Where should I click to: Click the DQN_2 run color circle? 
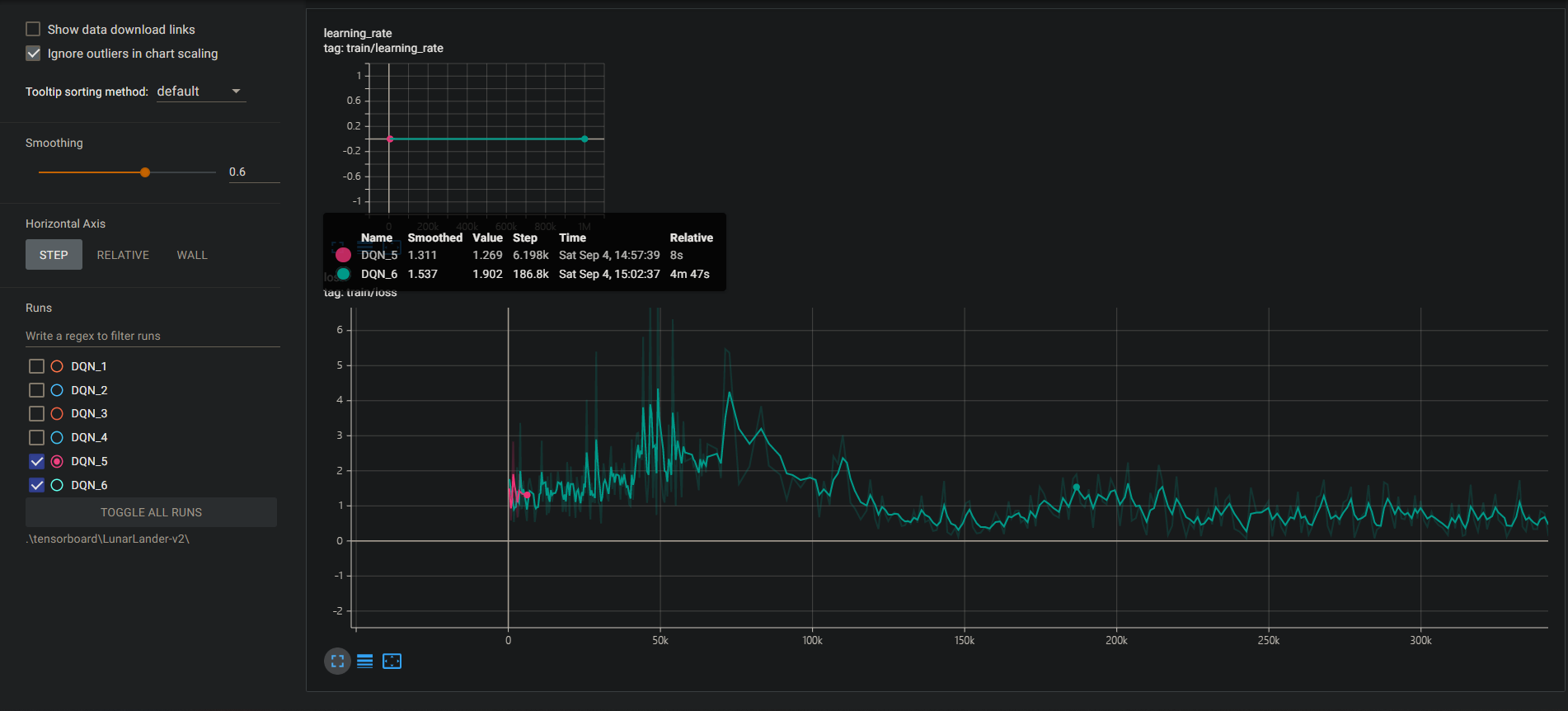click(x=57, y=390)
